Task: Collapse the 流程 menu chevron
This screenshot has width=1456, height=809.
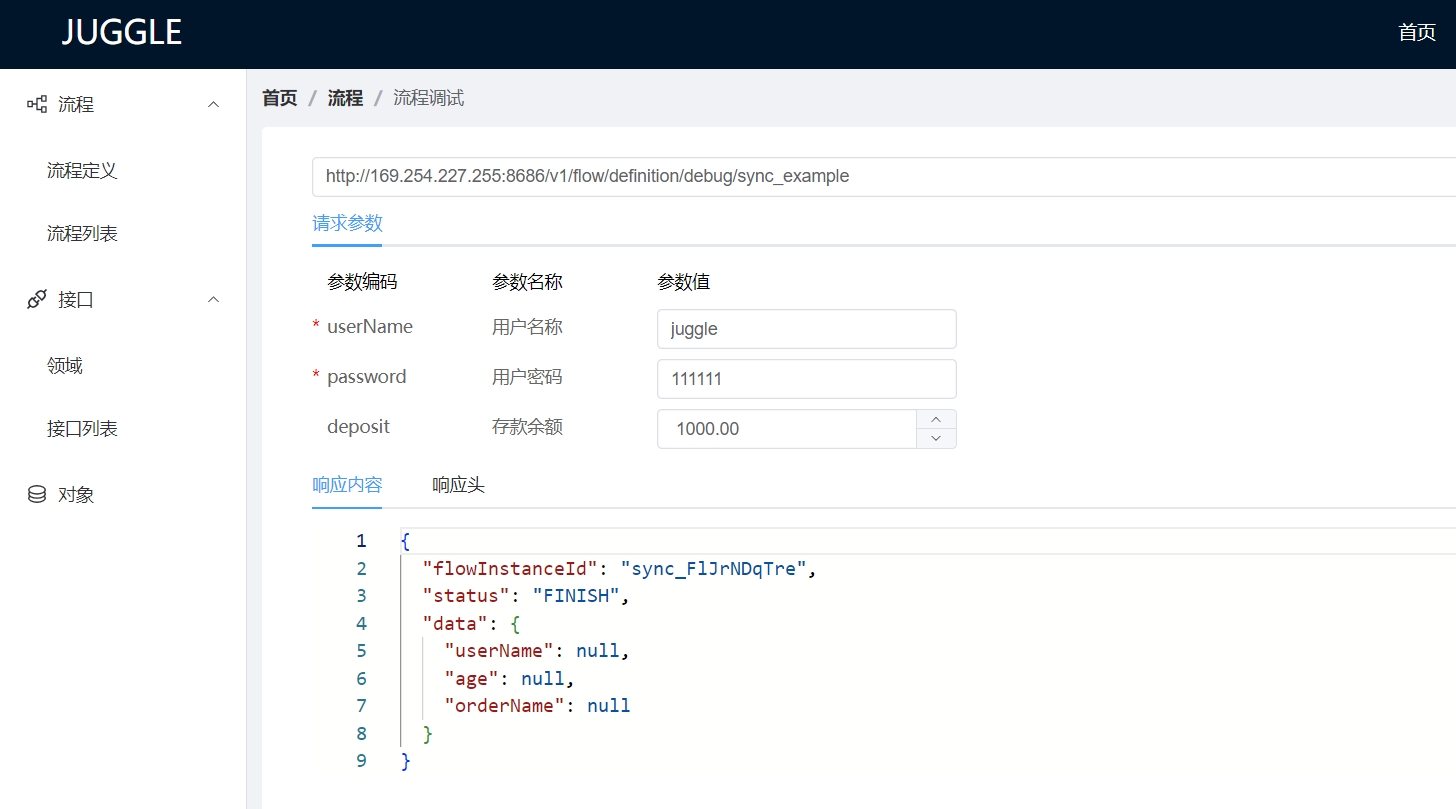Action: click(213, 104)
